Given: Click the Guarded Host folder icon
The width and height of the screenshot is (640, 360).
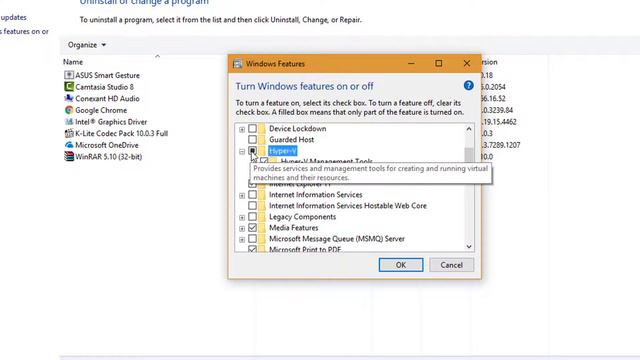Looking at the screenshot, I should 262,140.
